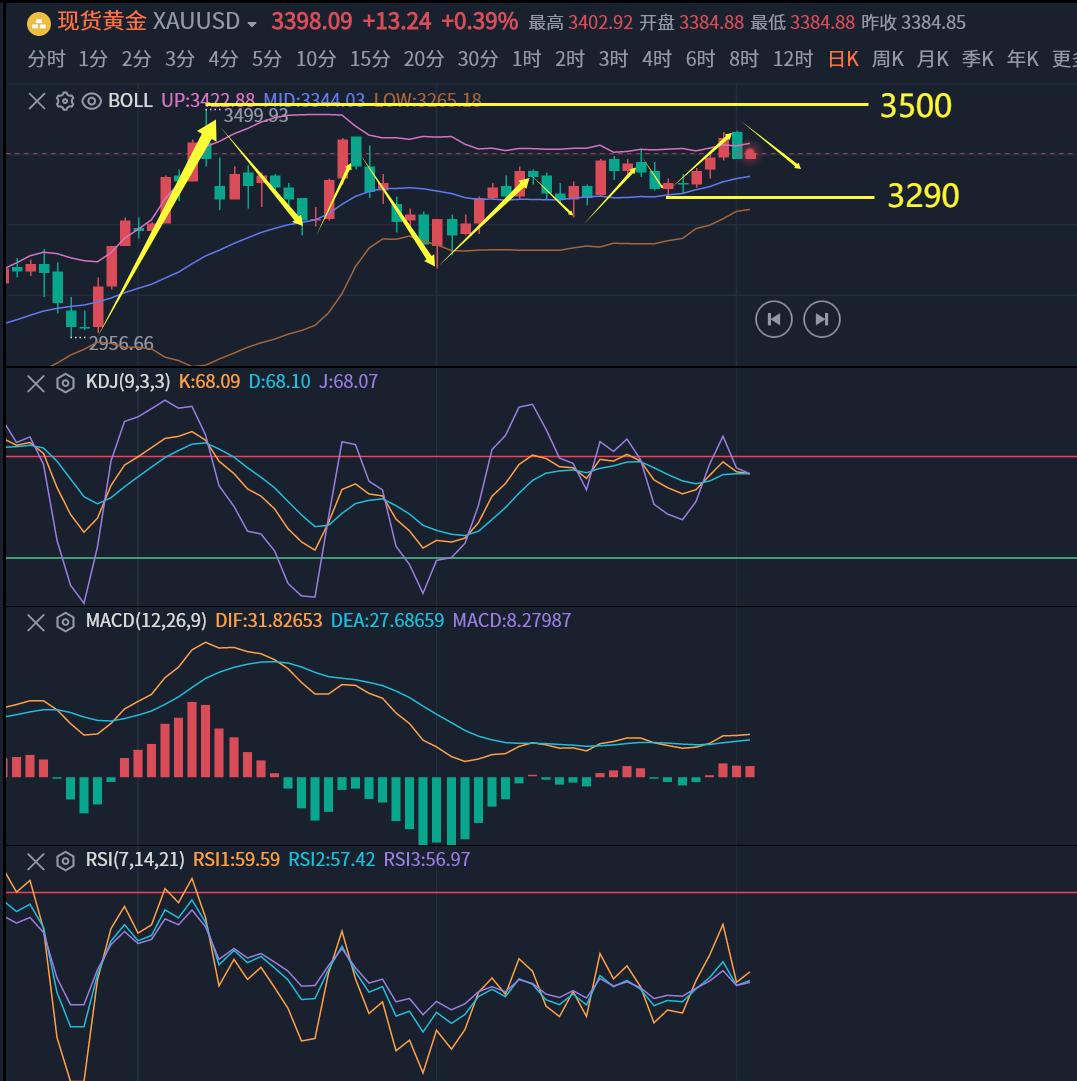Select the 15分 timeframe tab

tap(370, 60)
